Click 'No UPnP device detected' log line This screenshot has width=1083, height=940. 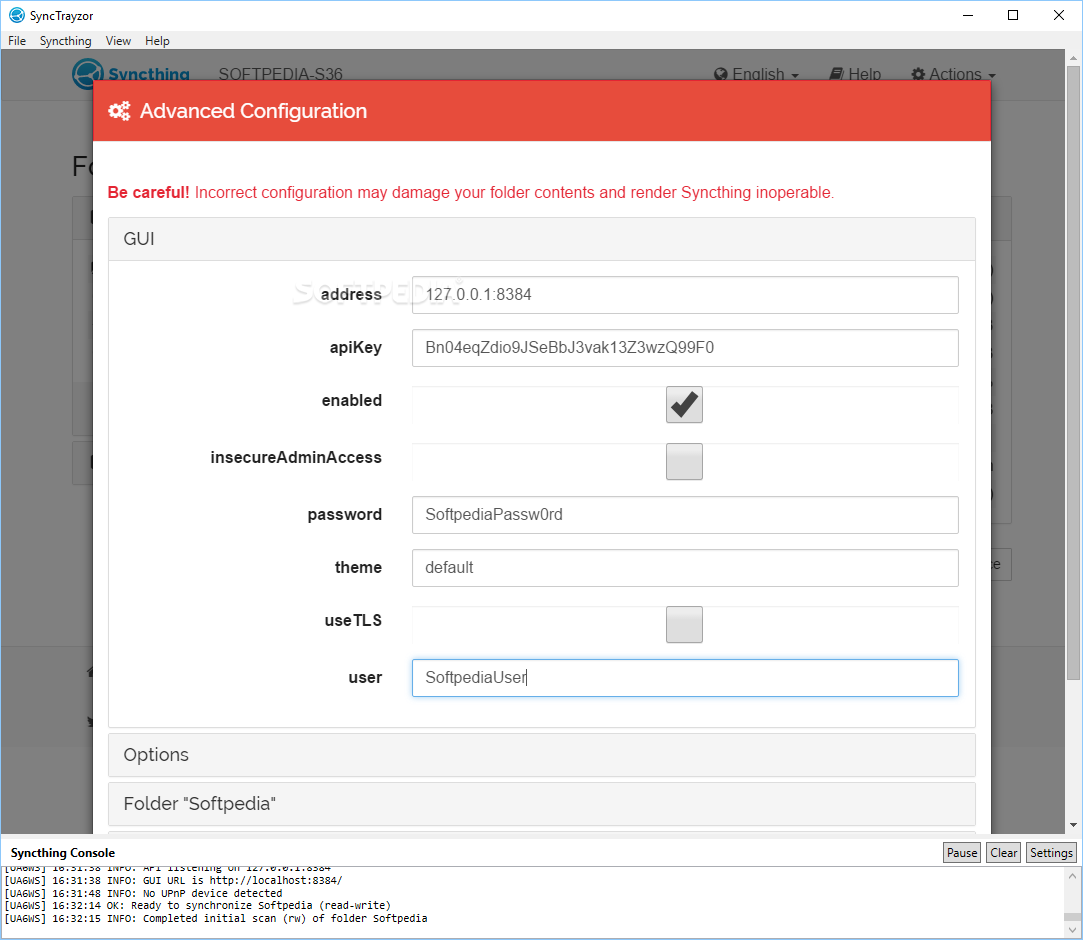(x=143, y=893)
